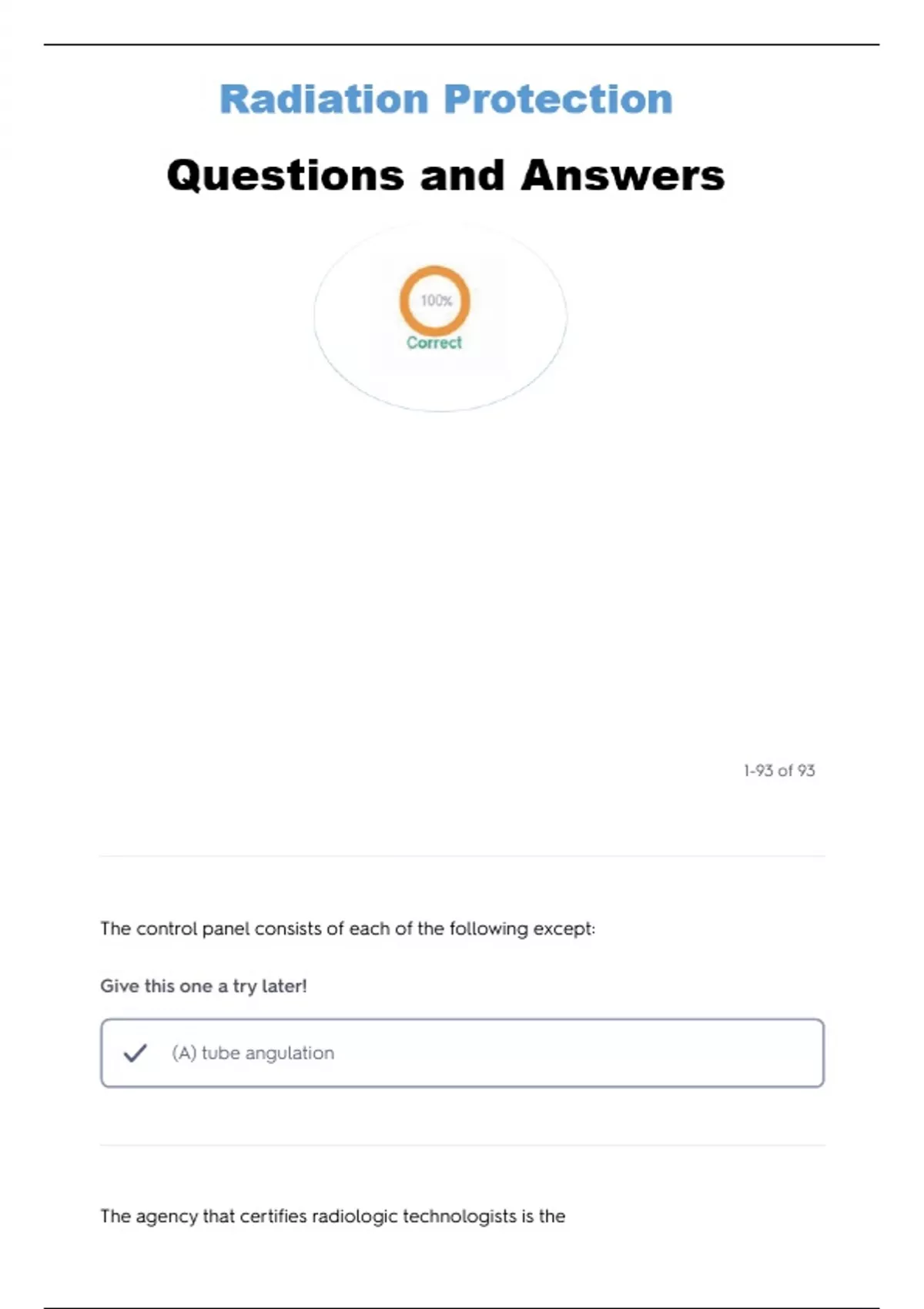Viewport: 924px width, 1309px height.
Task: Click the divider below the tube angulation answer
Action: pyautogui.click(x=462, y=1145)
